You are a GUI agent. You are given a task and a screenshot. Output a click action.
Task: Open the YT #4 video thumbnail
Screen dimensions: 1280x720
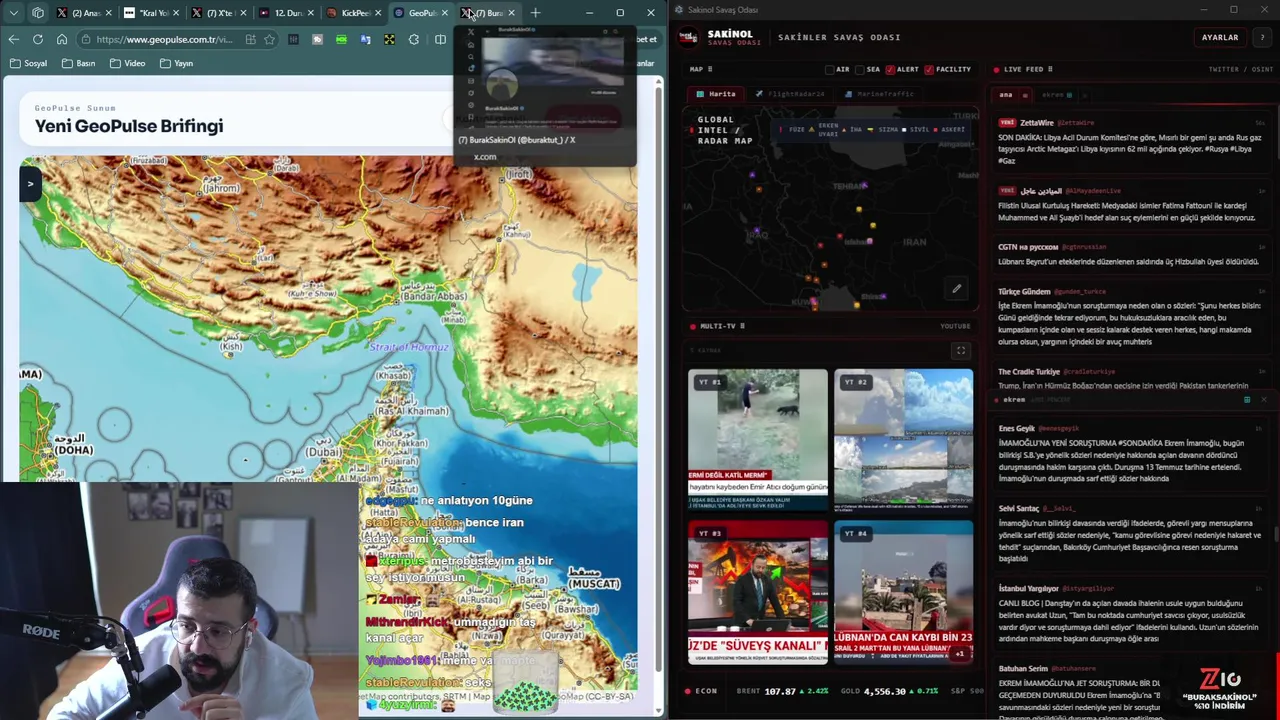tap(903, 592)
